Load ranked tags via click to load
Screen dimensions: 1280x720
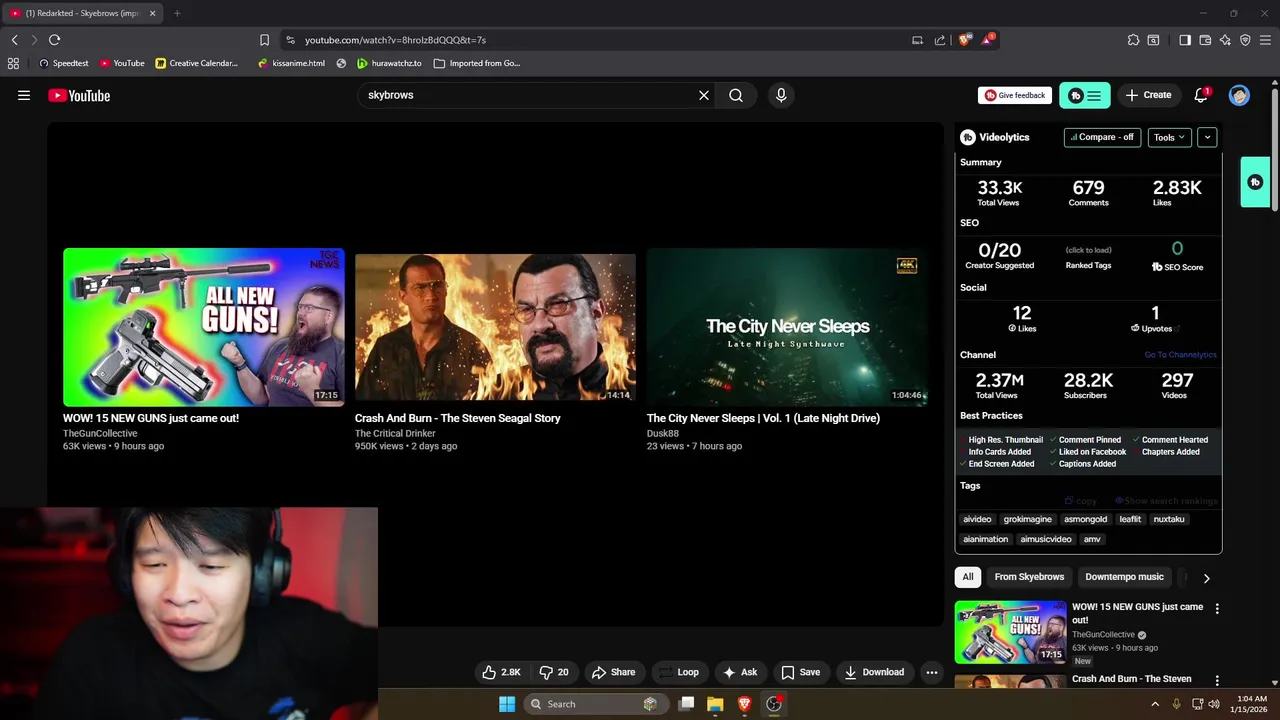[x=1088, y=250]
